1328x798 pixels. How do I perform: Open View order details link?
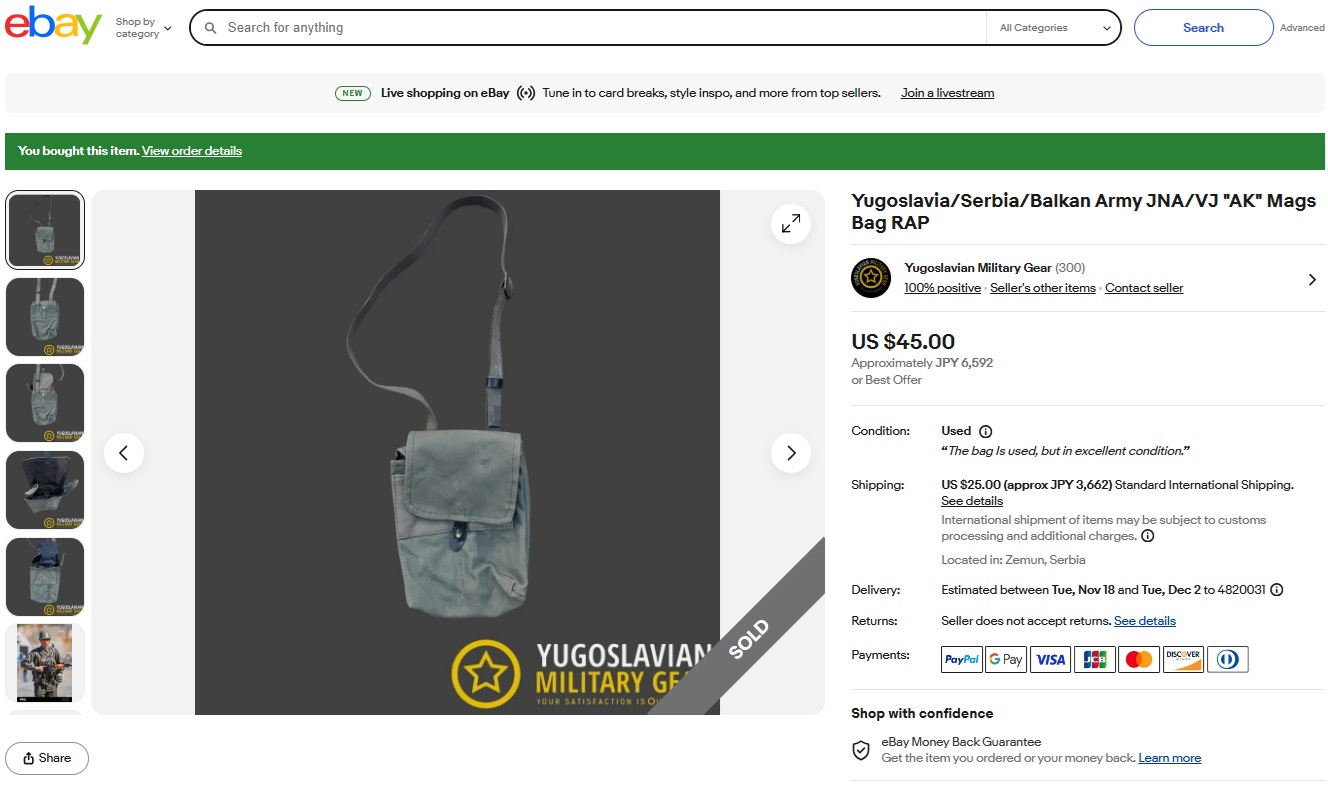(x=192, y=151)
